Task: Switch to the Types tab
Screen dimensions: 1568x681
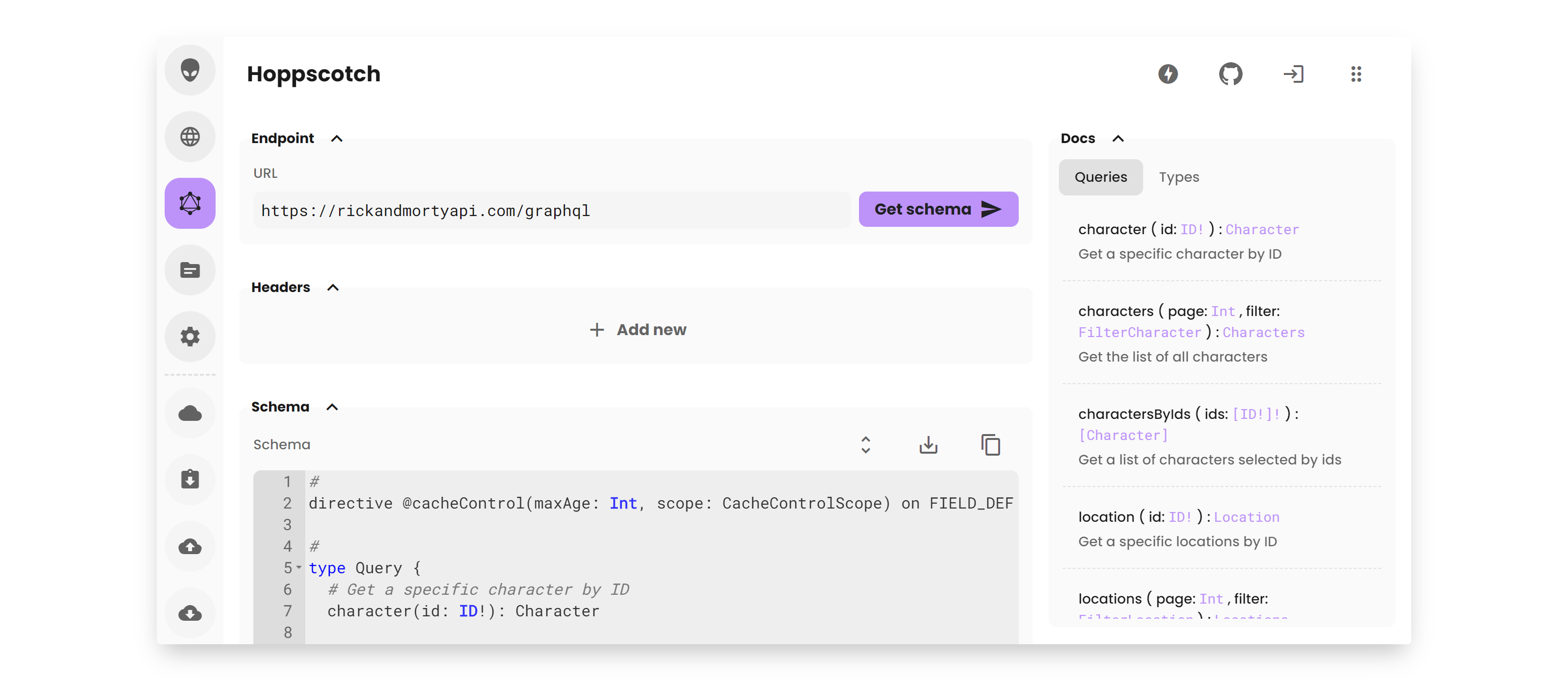Action: [1178, 177]
